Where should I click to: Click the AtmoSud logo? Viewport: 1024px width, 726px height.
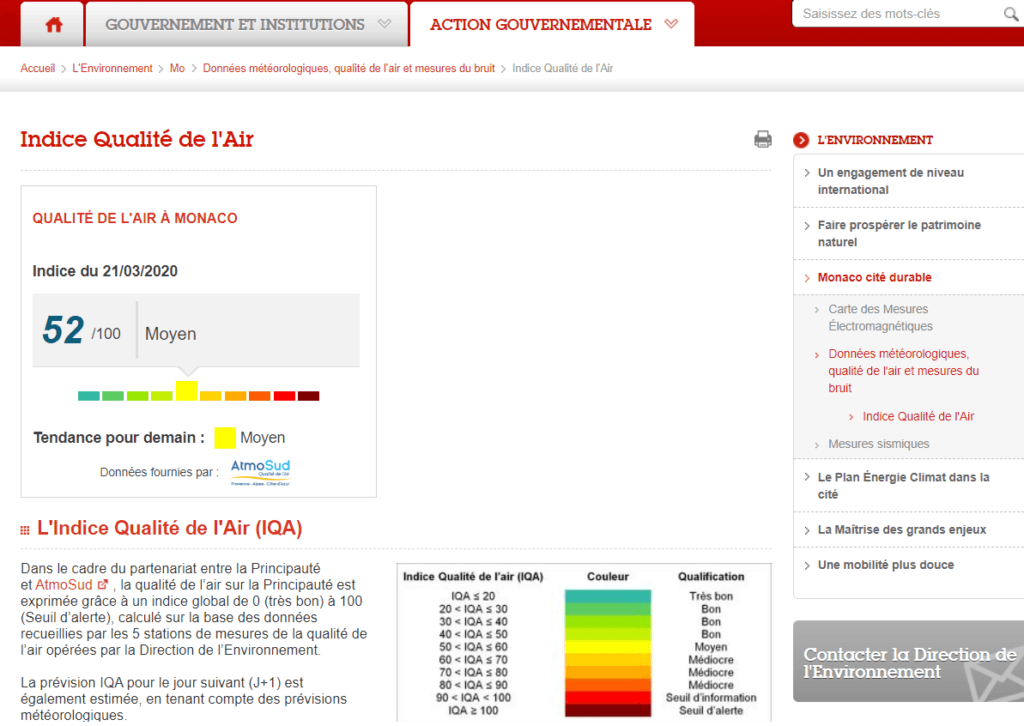(x=260, y=471)
